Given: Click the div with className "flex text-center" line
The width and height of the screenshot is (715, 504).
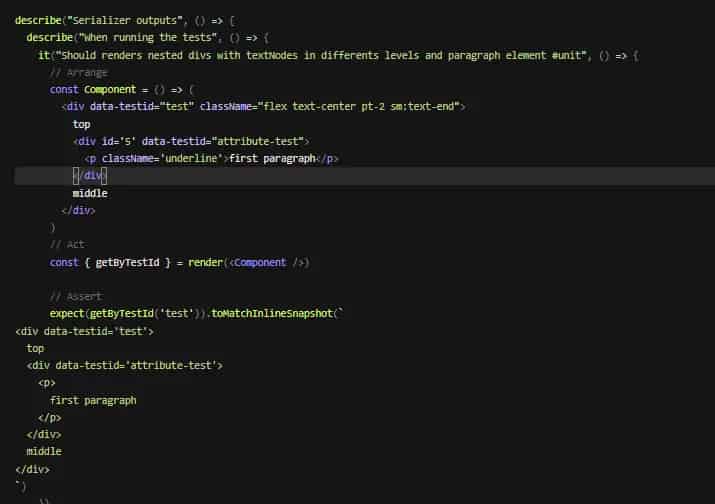Looking at the screenshot, I should [x=263, y=107].
